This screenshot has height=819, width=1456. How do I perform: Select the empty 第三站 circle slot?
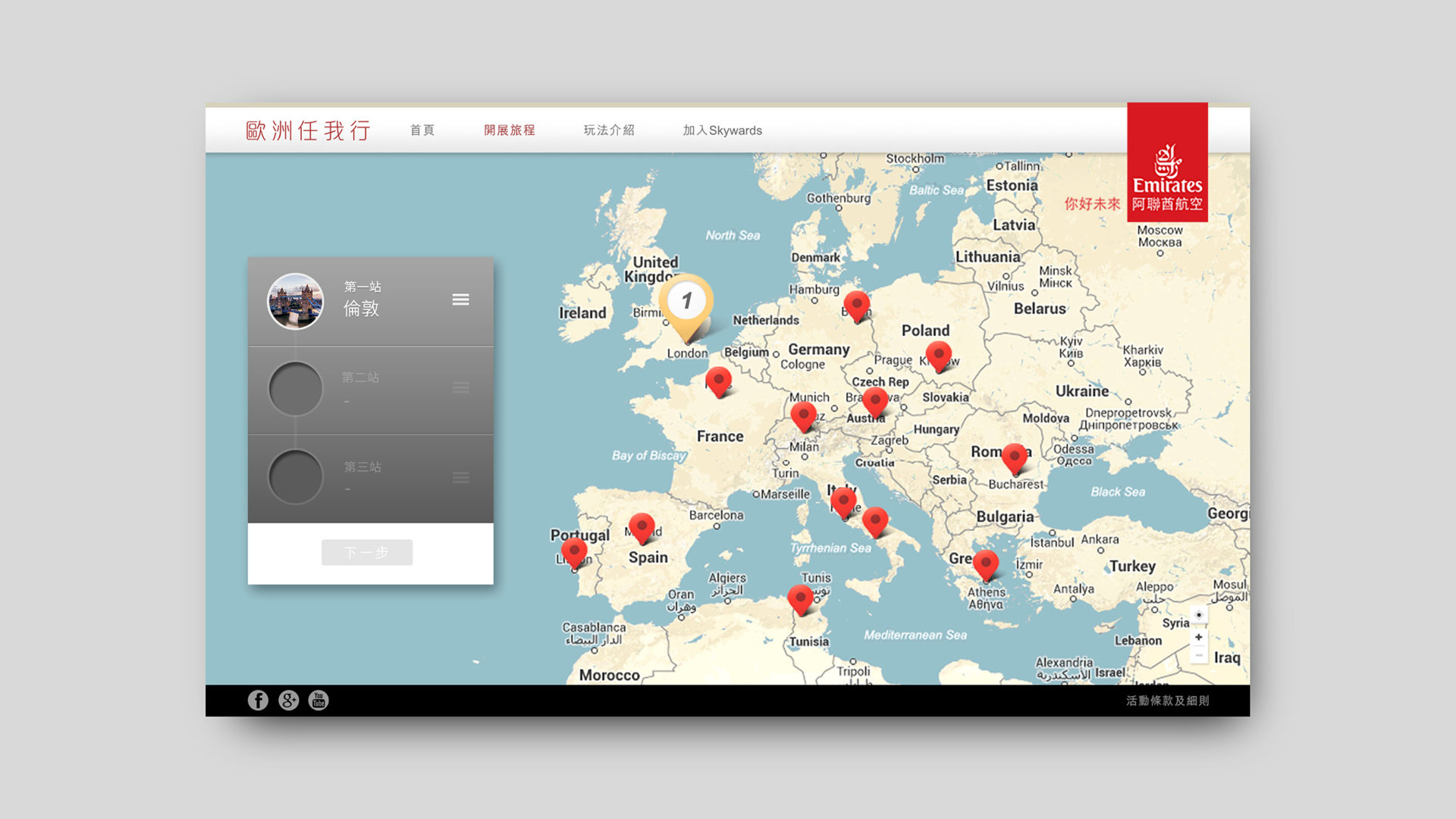[x=296, y=477]
